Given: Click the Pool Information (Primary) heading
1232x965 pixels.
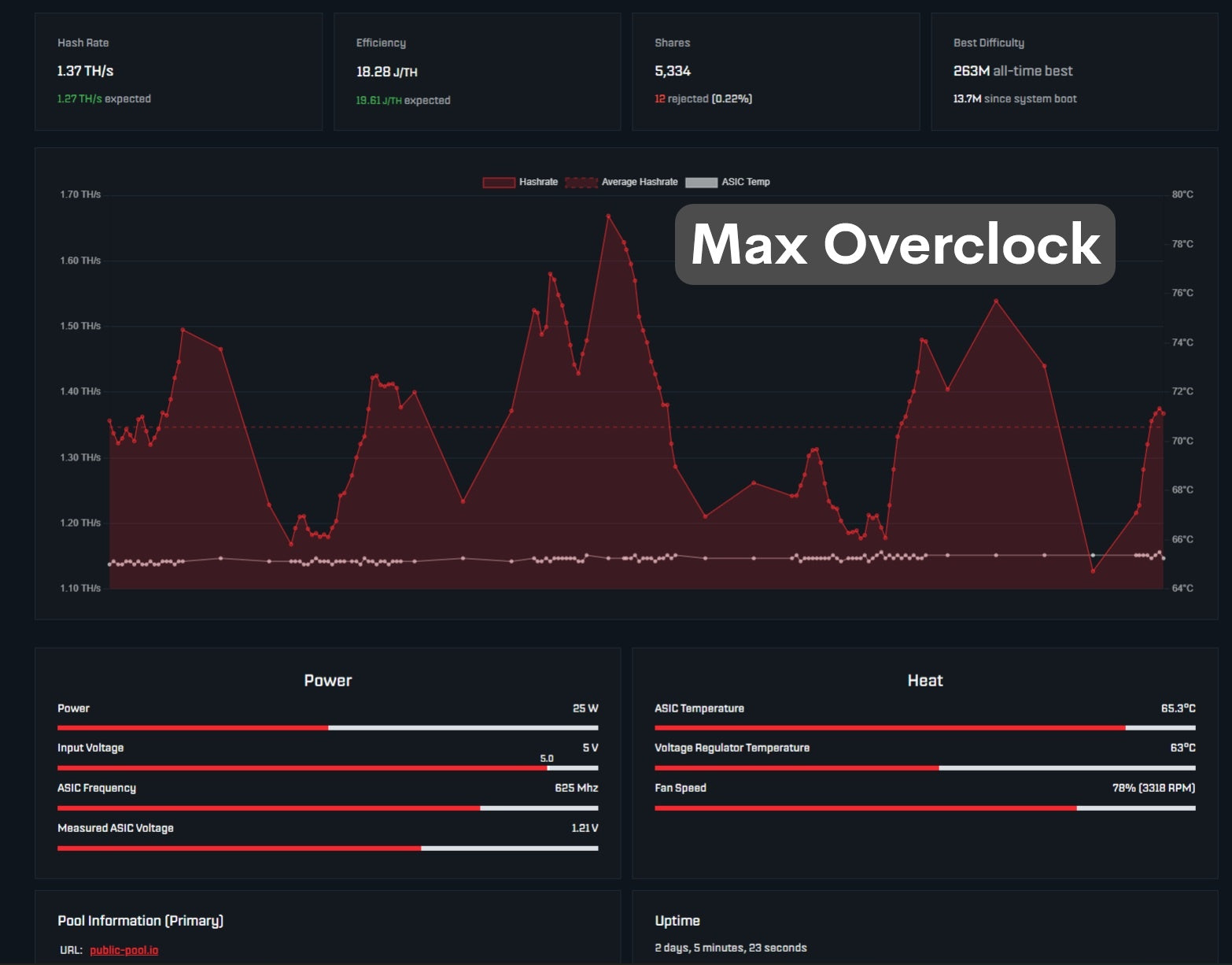Looking at the screenshot, I should click(x=140, y=920).
